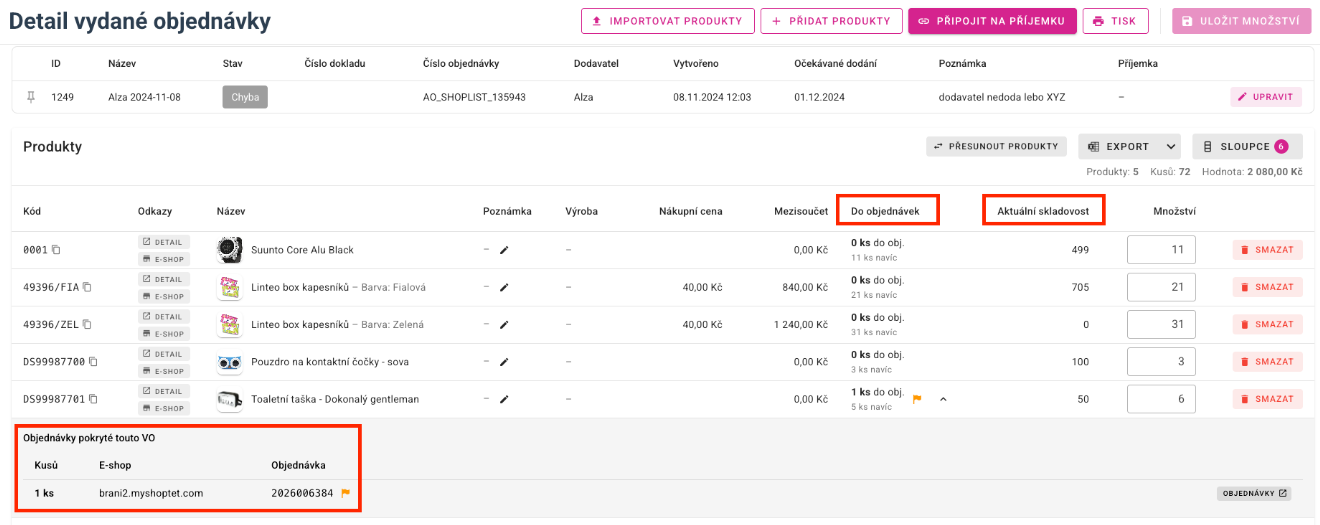Collapse covered orders chevron in the Toaletní taška row
This screenshot has width=1320, height=525.
point(943,399)
